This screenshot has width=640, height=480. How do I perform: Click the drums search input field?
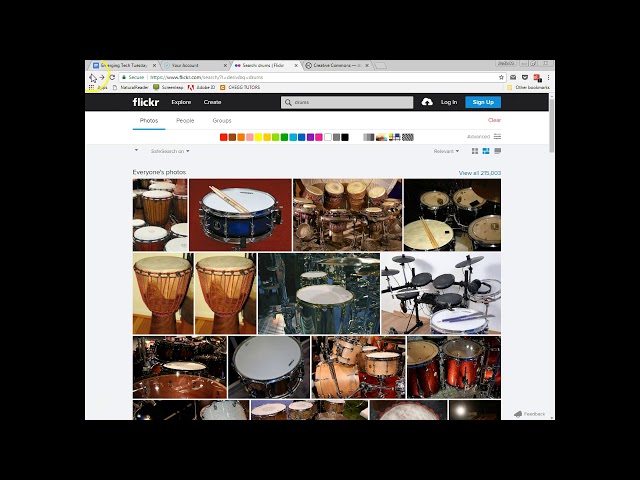click(x=347, y=102)
